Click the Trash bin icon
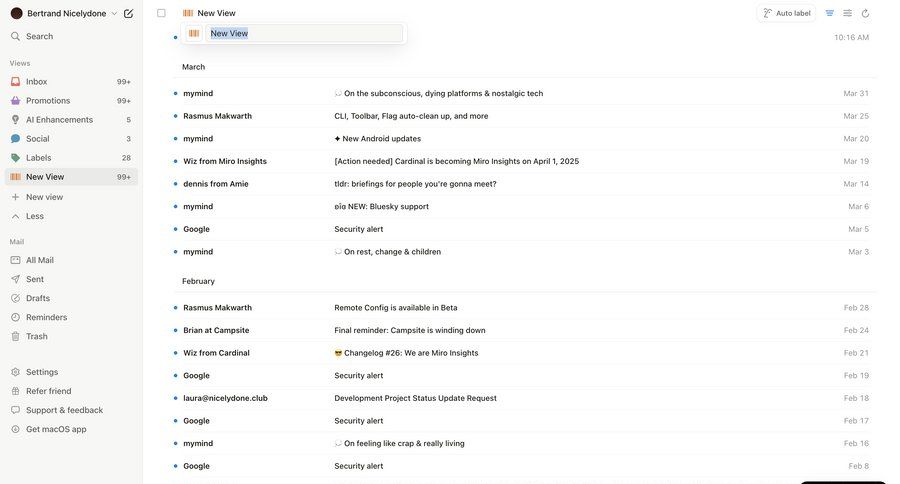Screen dimensions: 900x484 tap(15, 336)
